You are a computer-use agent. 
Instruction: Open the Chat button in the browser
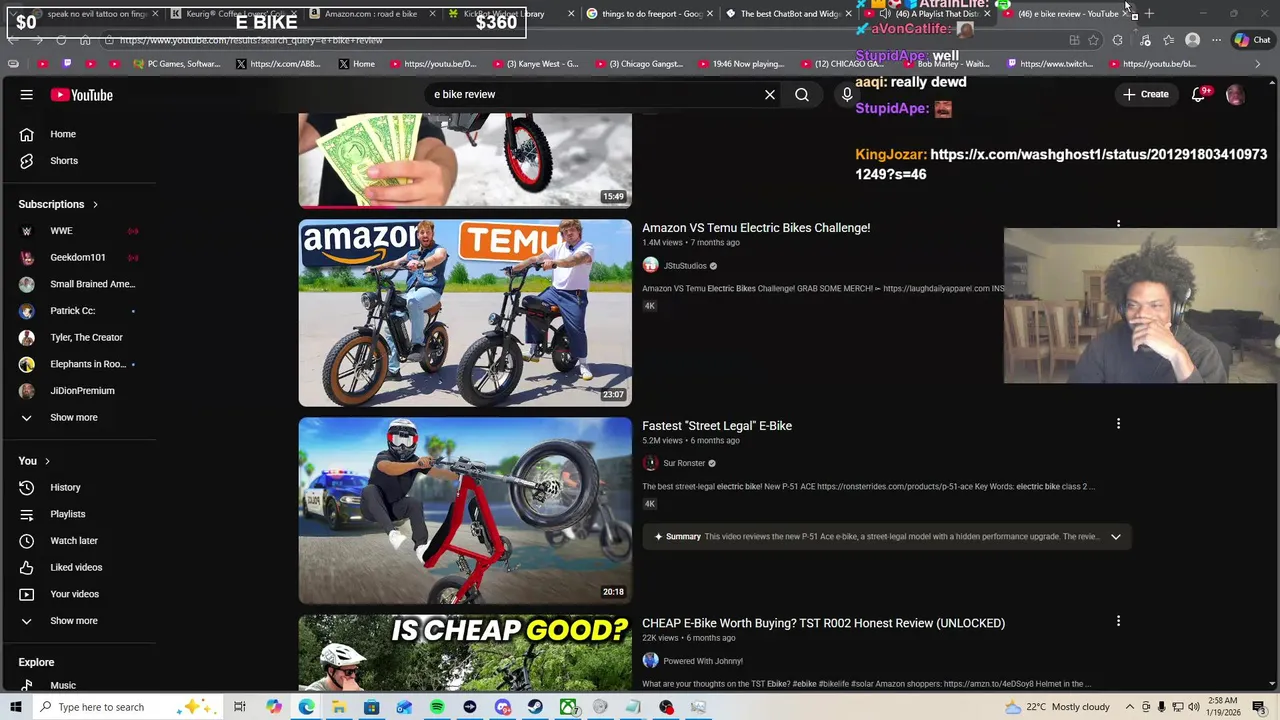pyautogui.click(x=1252, y=40)
